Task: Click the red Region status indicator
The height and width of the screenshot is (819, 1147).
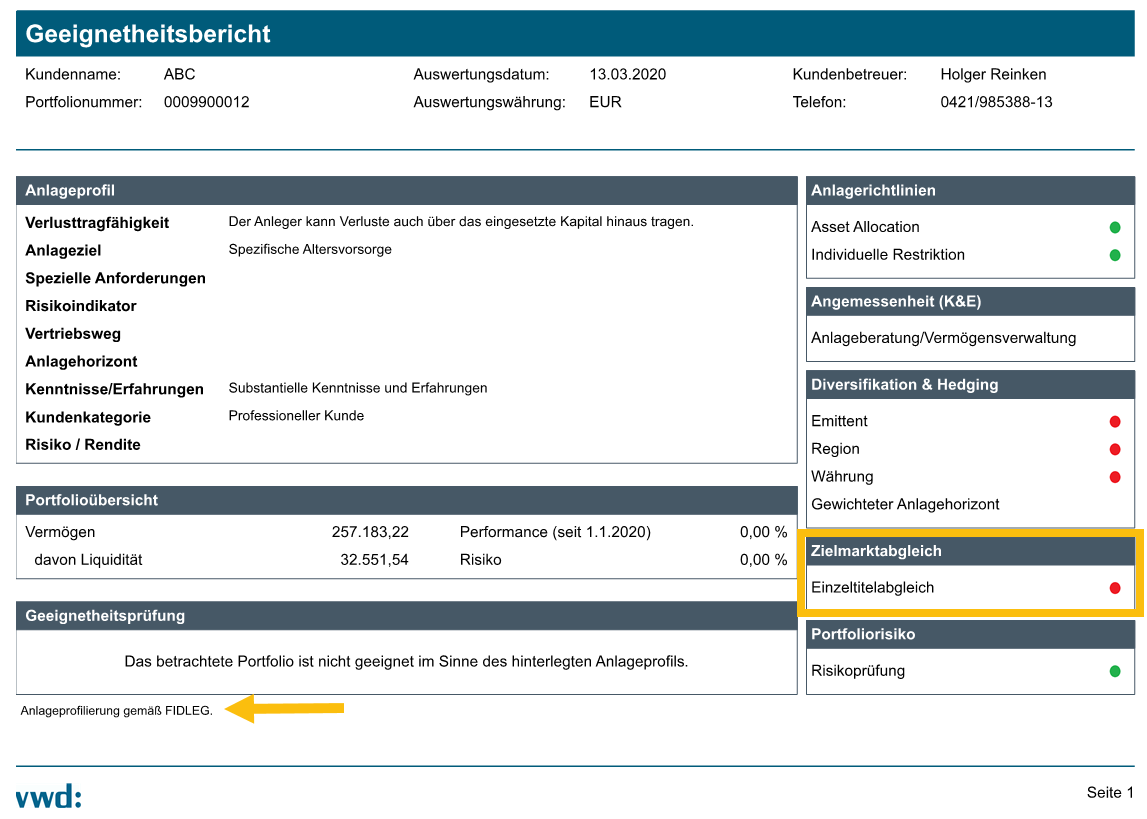Action: pyautogui.click(x=1115, y=450)
